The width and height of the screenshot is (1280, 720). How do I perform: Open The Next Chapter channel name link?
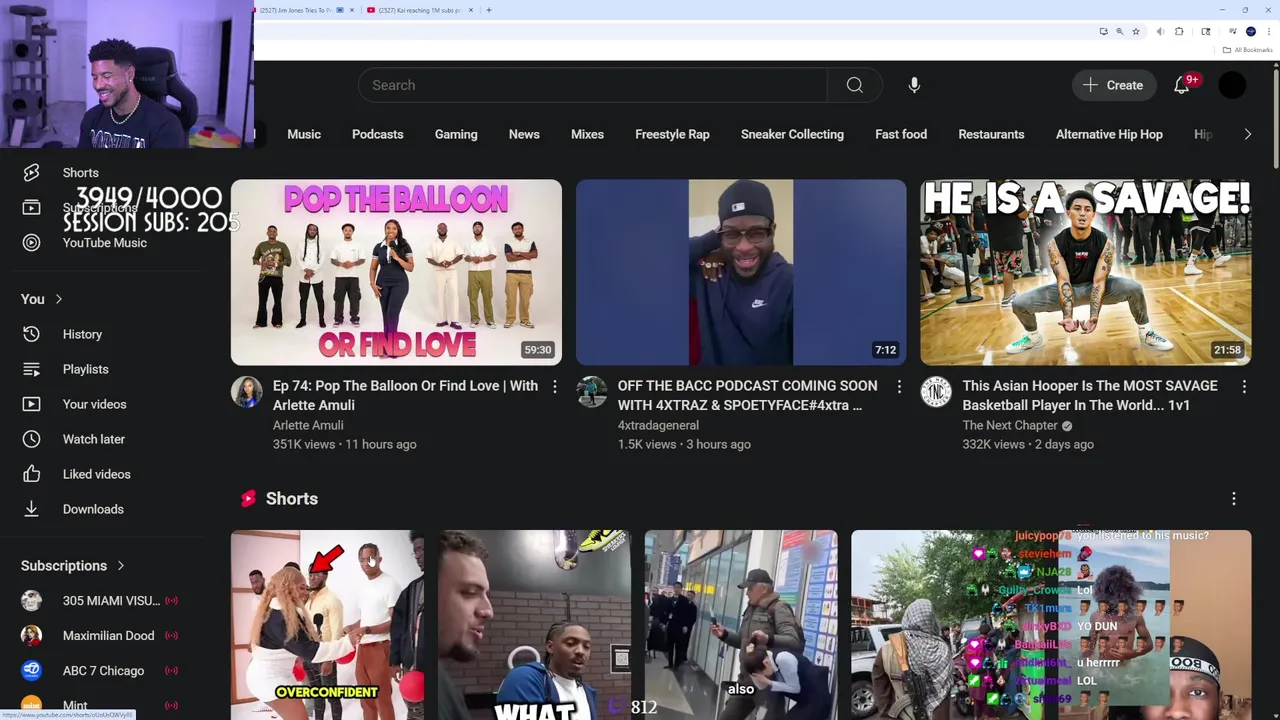[x=1010, y=425]
